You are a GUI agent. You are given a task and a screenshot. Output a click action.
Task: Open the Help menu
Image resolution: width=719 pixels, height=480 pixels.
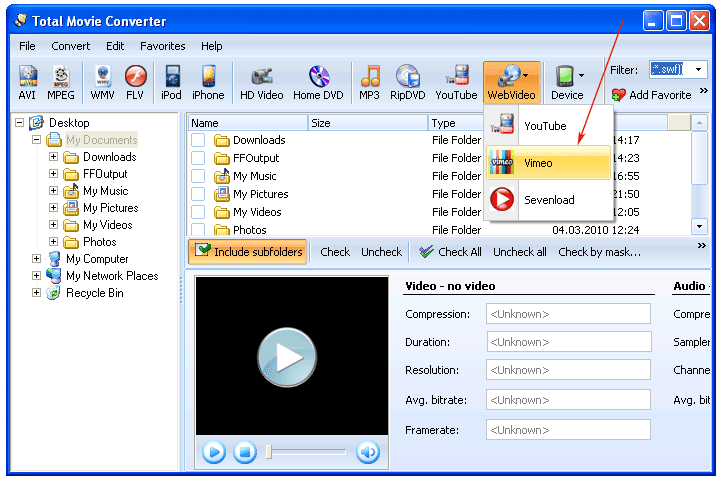point(211,46)
